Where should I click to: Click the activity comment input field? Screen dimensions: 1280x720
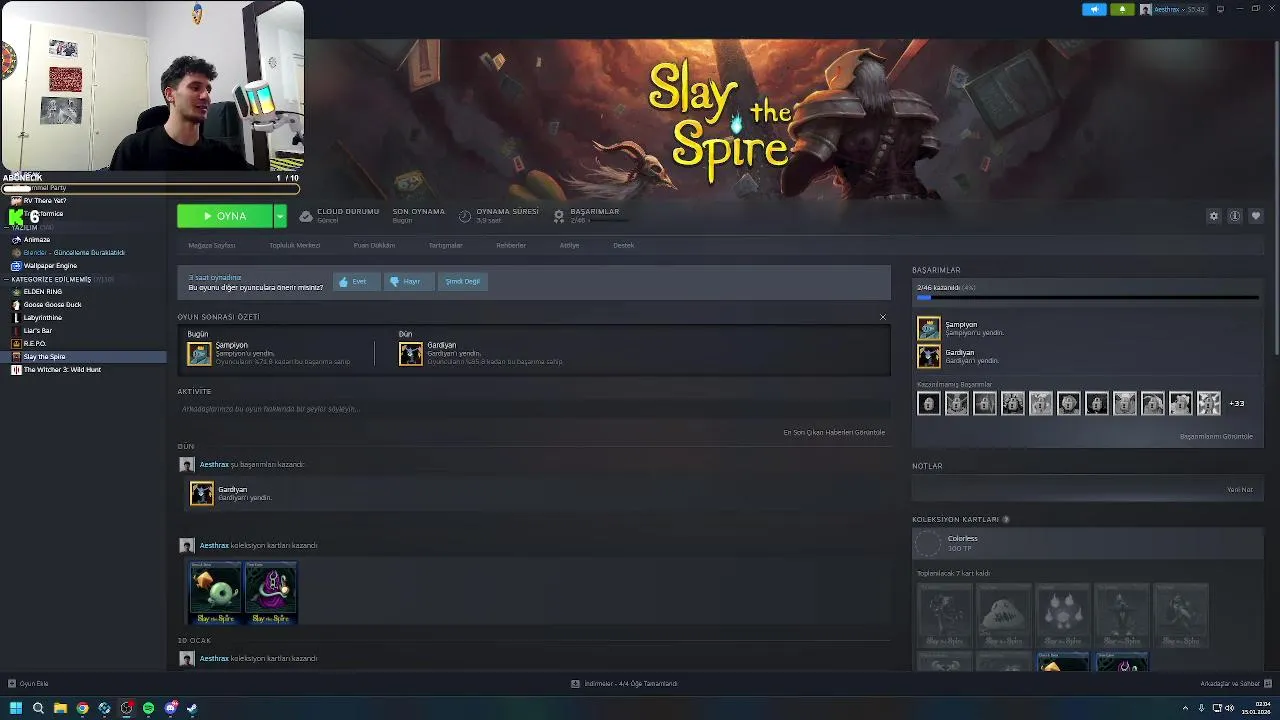pos(533,409)
